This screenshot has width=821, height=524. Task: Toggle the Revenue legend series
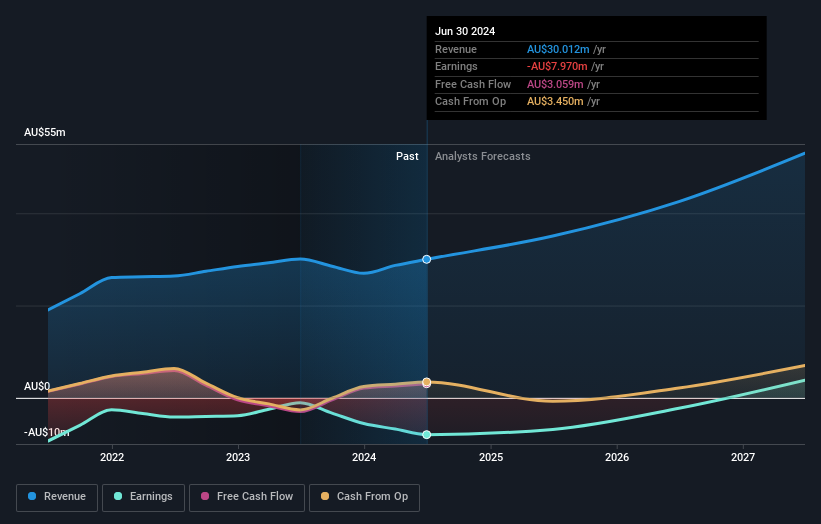coord(57,497)
